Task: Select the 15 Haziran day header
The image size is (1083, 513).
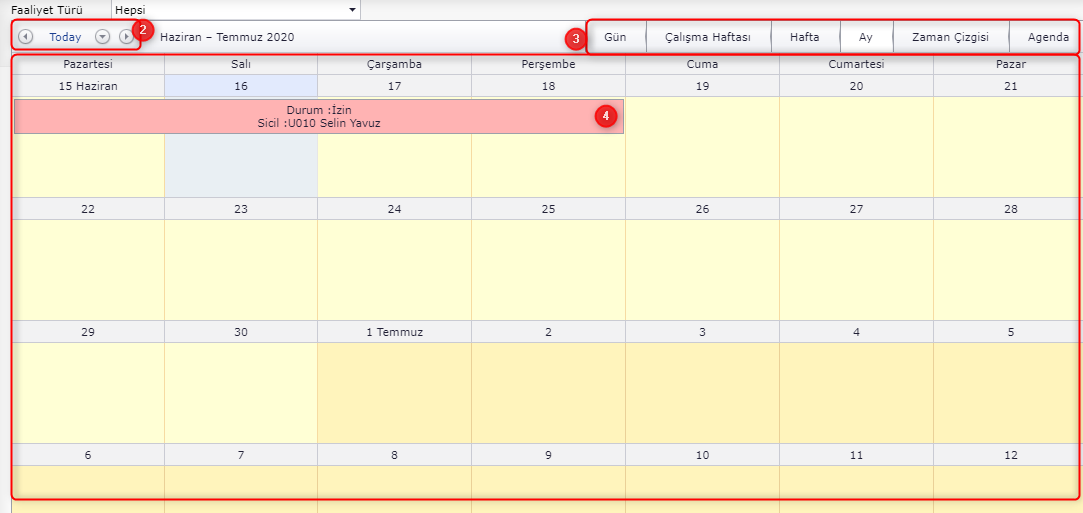Action: 88,86
